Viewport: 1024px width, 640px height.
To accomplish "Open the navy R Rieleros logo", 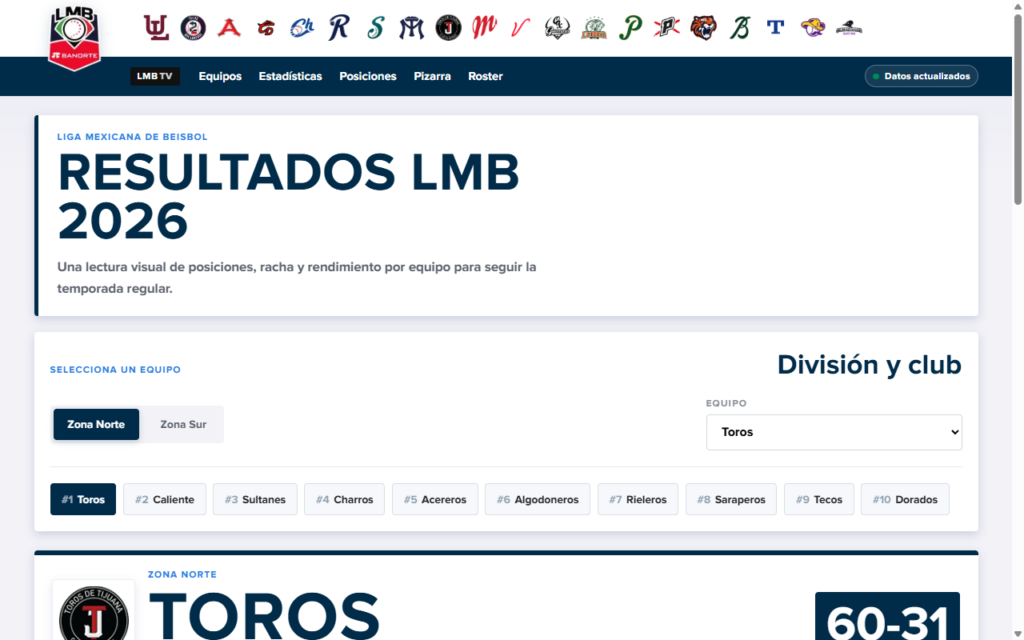I will pyautogui.click(x=338, y=27).
